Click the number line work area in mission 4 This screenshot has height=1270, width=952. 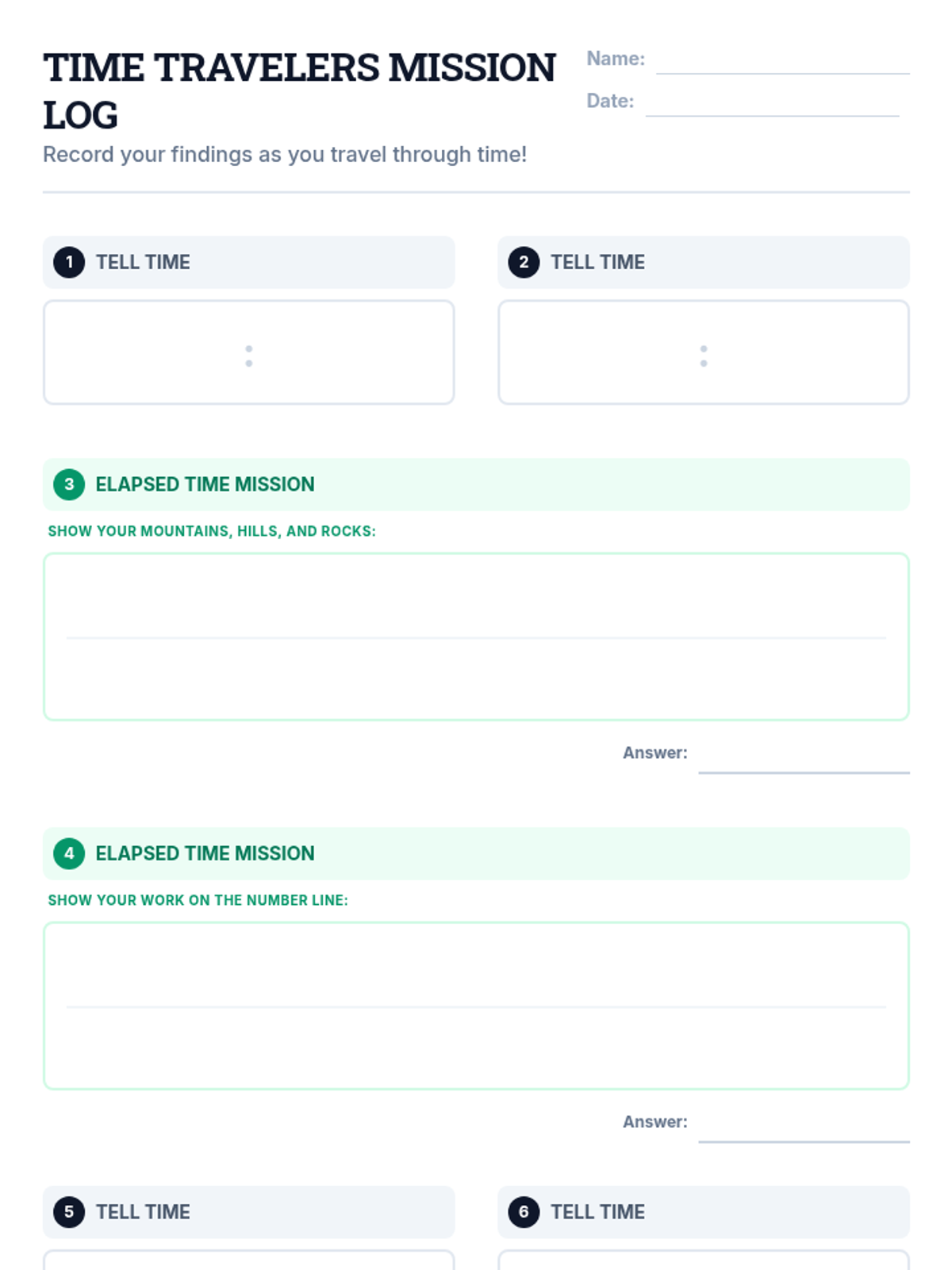point(476,1006)
